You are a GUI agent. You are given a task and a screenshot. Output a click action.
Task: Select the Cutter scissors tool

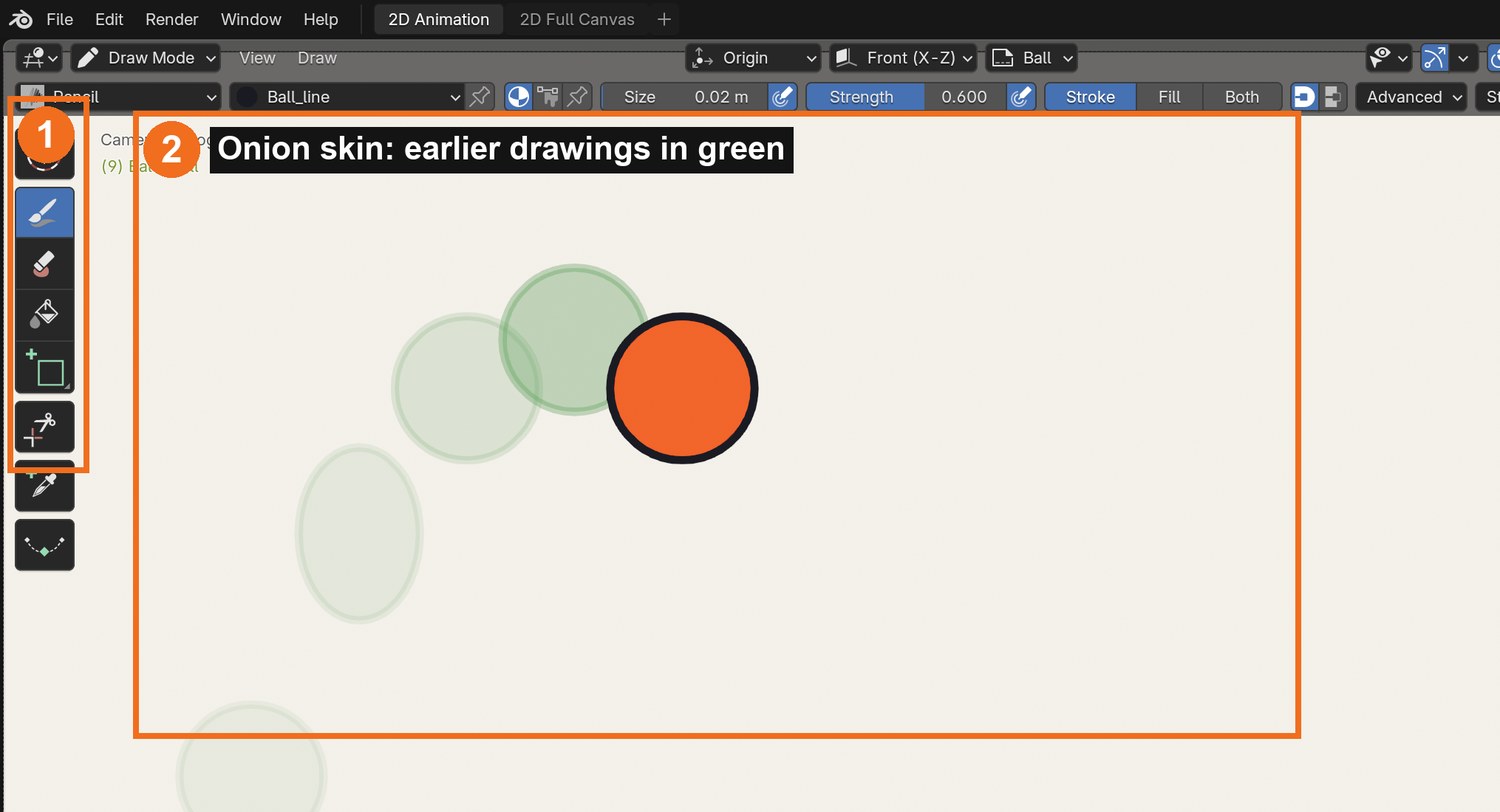coord(45,427)
